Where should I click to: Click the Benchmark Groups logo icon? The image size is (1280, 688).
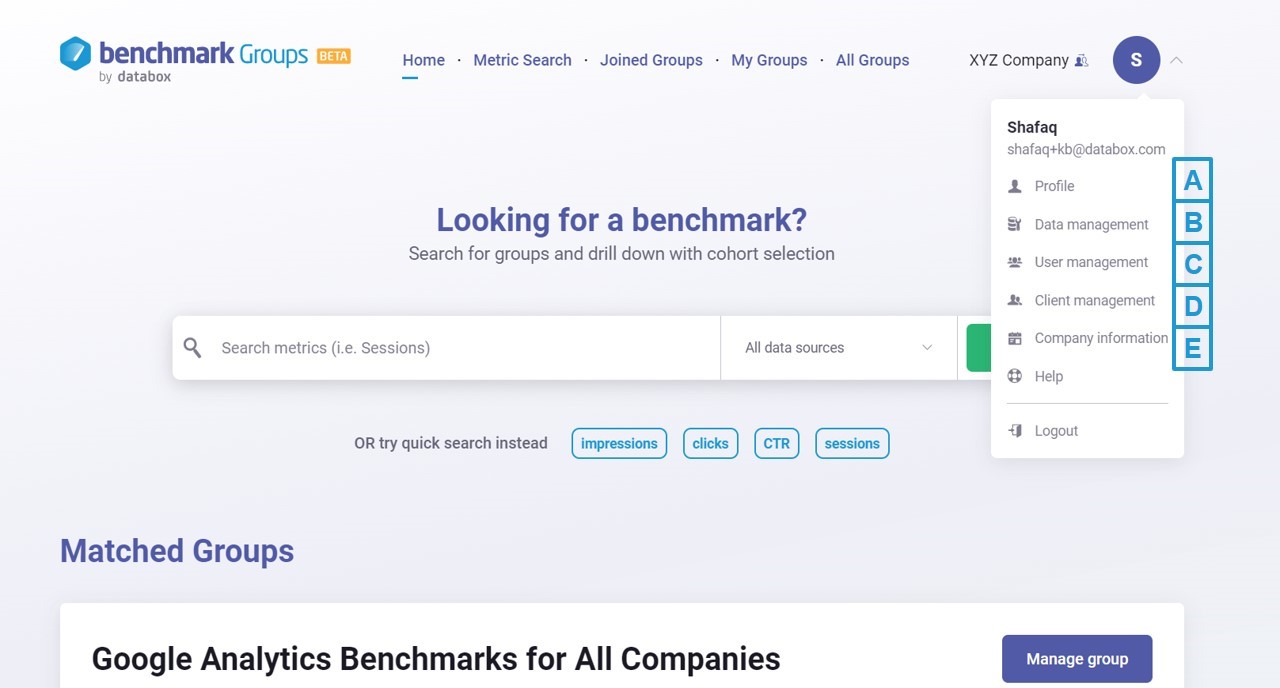(x=76, y=53)
